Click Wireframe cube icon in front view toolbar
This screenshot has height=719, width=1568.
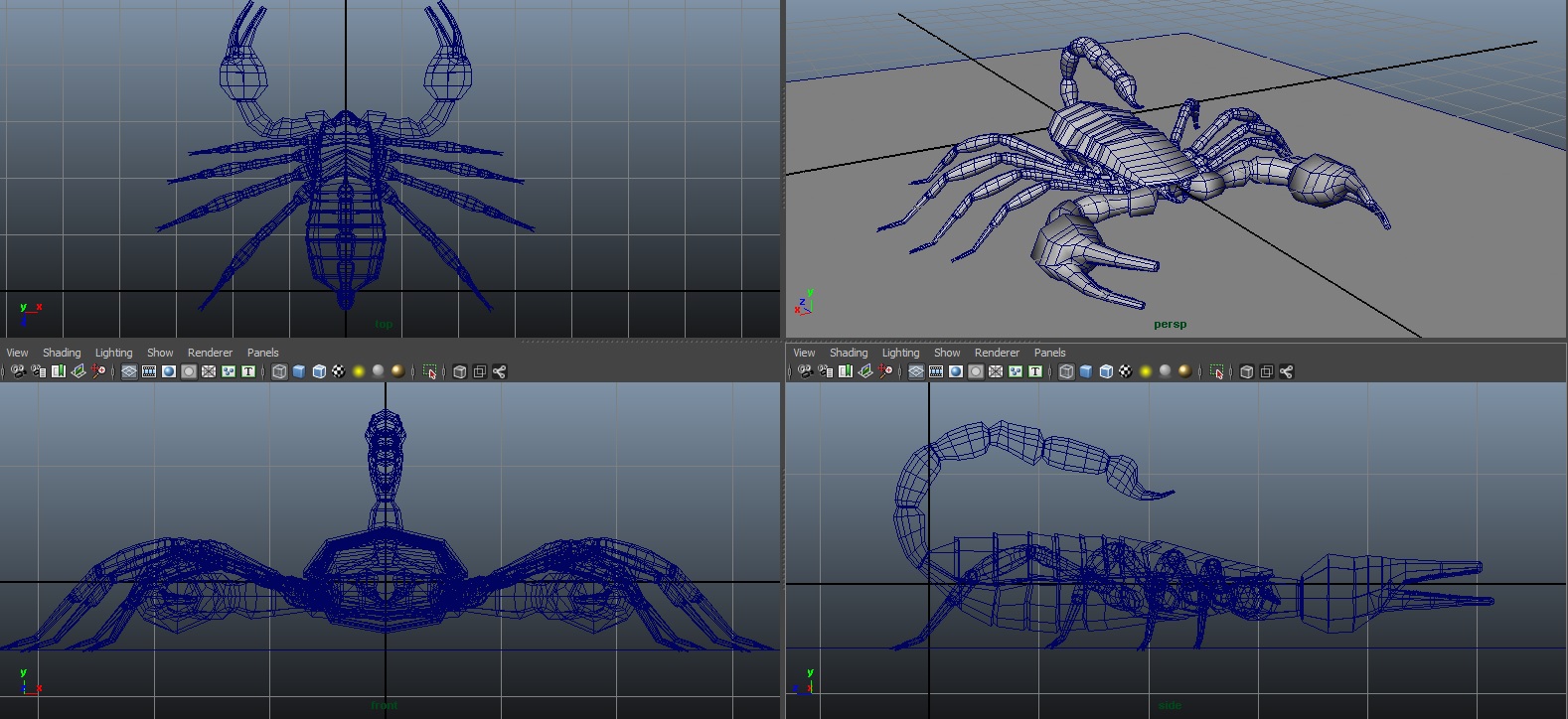[x=279, y=371]
